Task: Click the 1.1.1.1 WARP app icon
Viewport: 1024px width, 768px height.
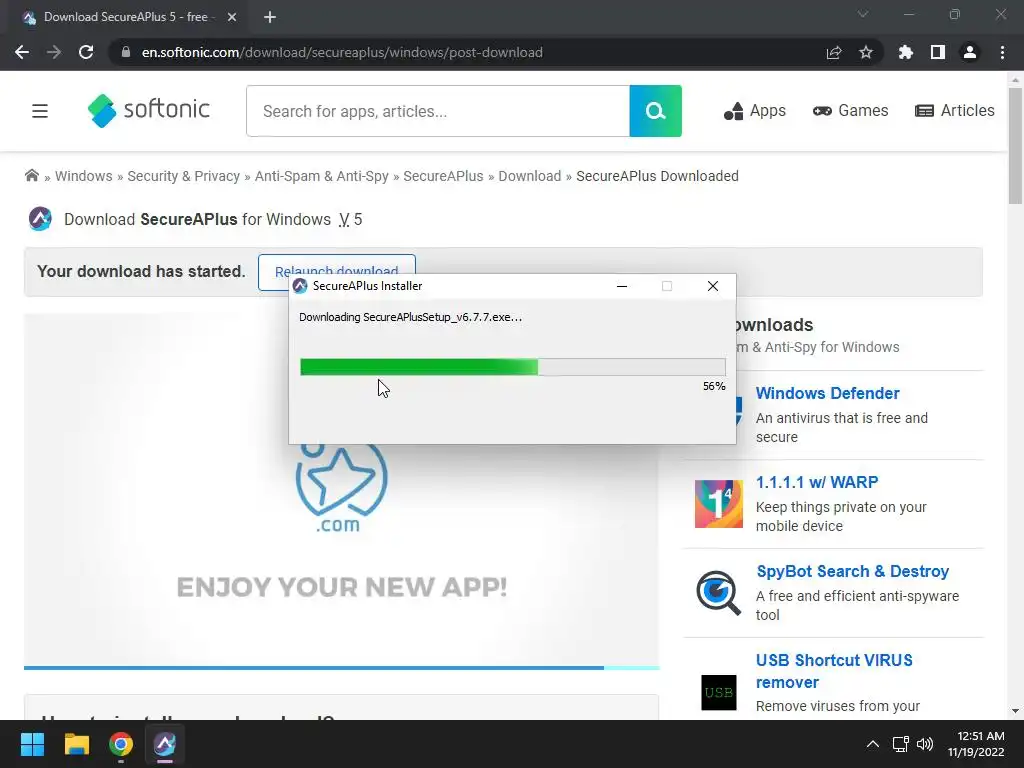Action: [x=718, y=504]
